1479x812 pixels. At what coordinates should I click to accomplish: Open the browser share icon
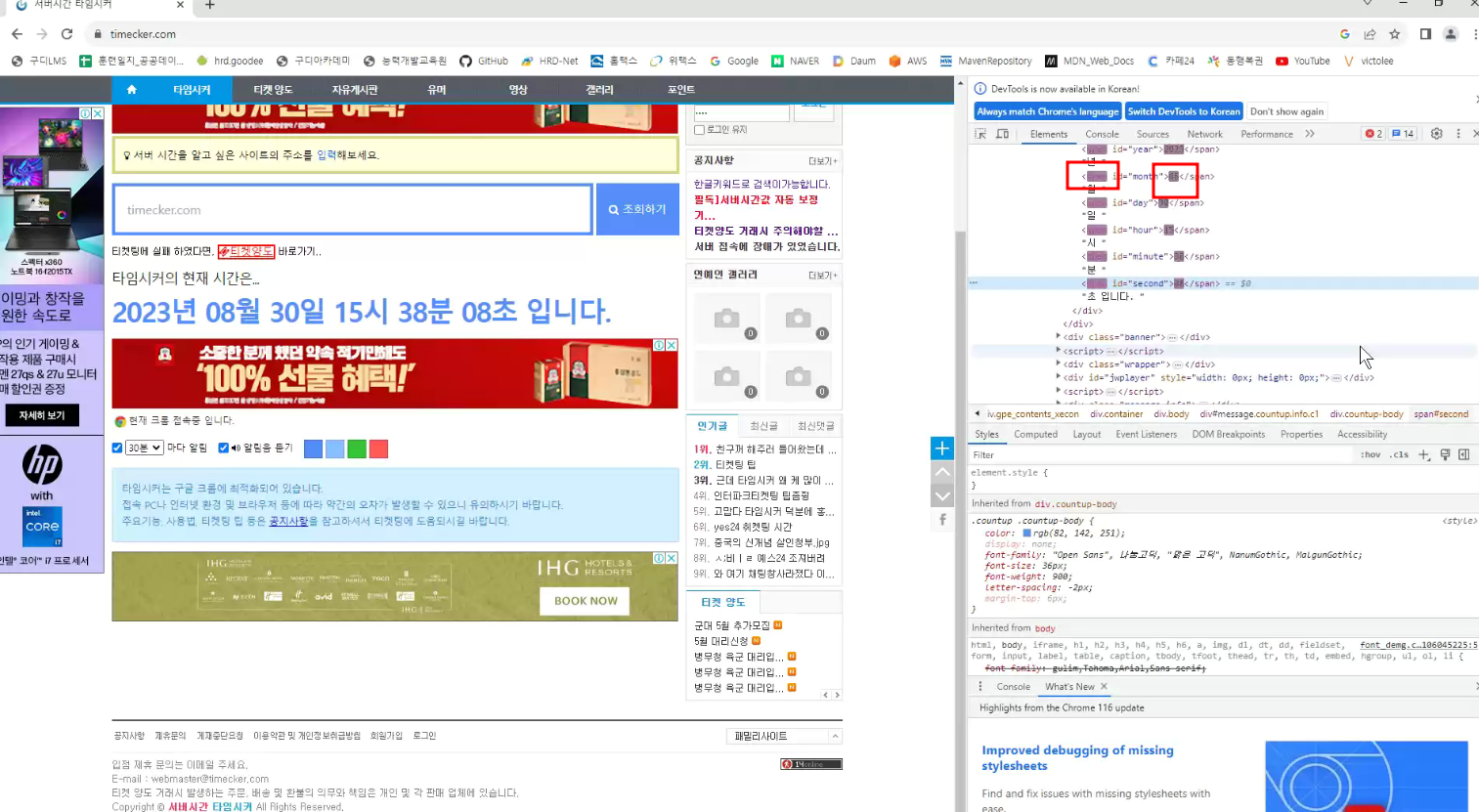(x=1370, y=34)
